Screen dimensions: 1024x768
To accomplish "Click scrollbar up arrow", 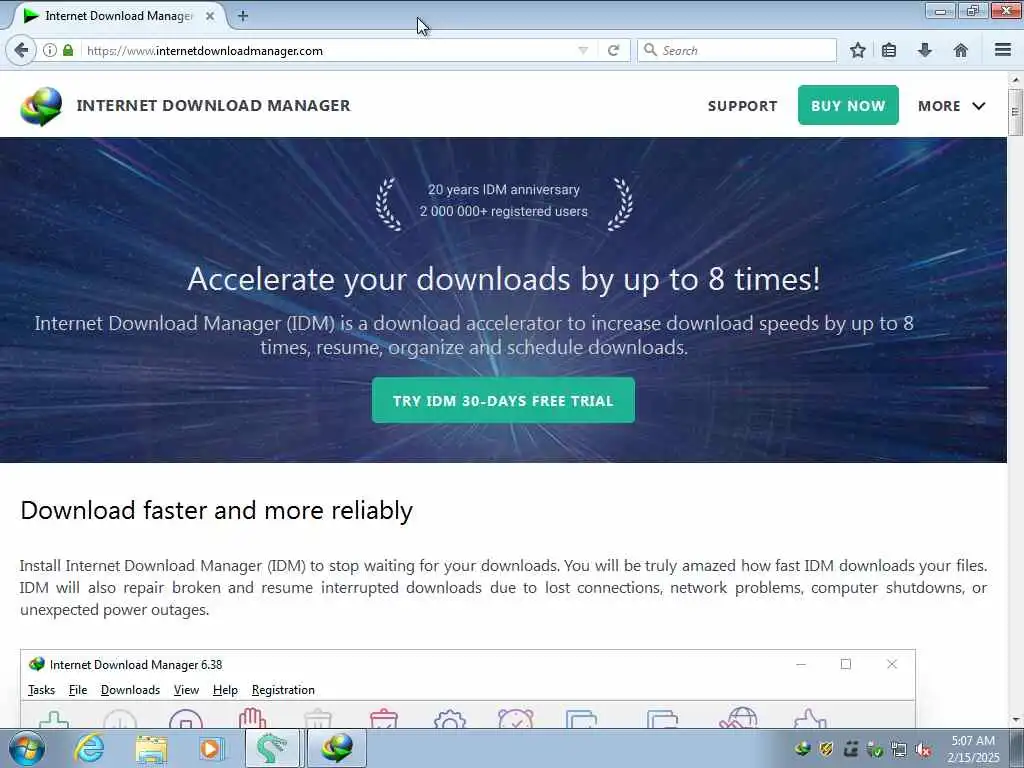I will (1015, 80).
